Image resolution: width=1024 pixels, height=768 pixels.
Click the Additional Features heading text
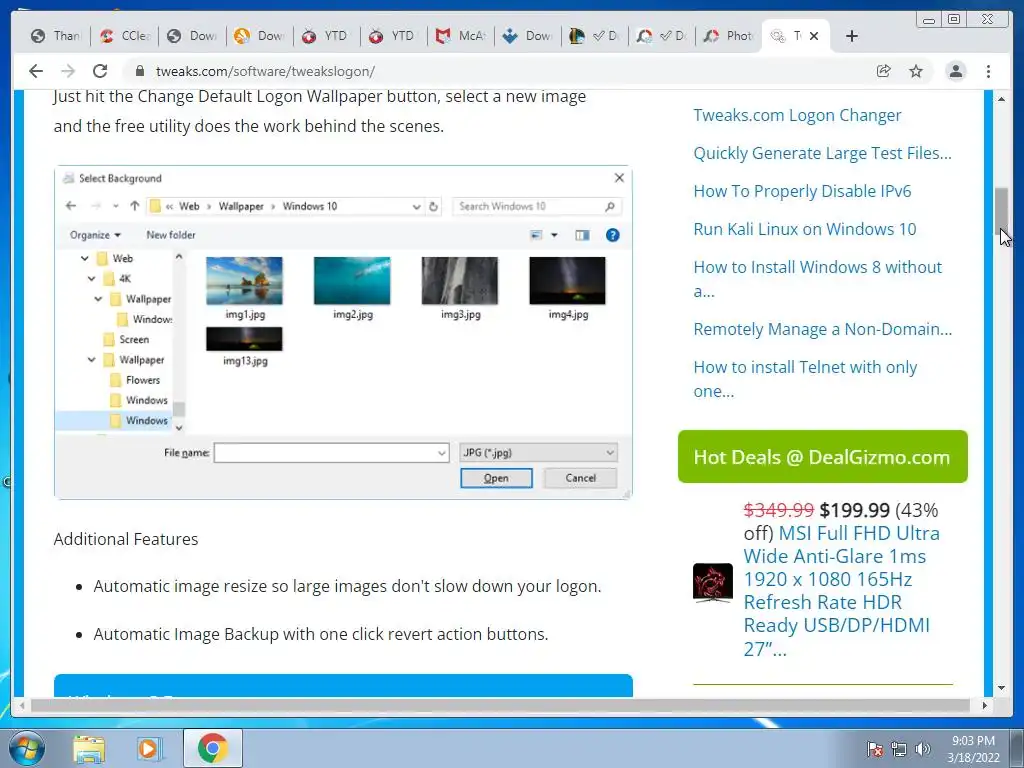click(x=125, y=539)
